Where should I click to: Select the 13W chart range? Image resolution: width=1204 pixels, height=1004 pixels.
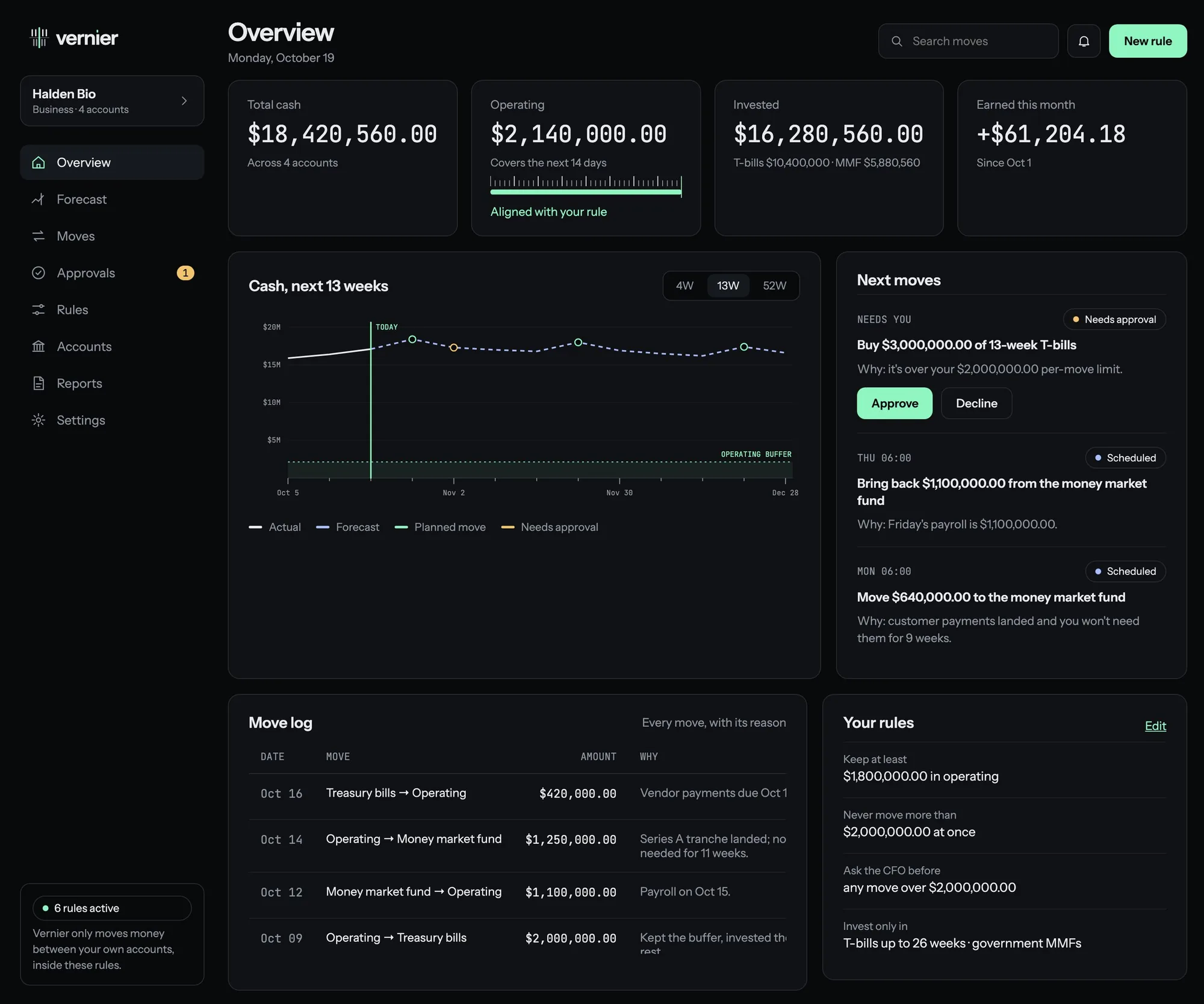[x=728, y=285]
